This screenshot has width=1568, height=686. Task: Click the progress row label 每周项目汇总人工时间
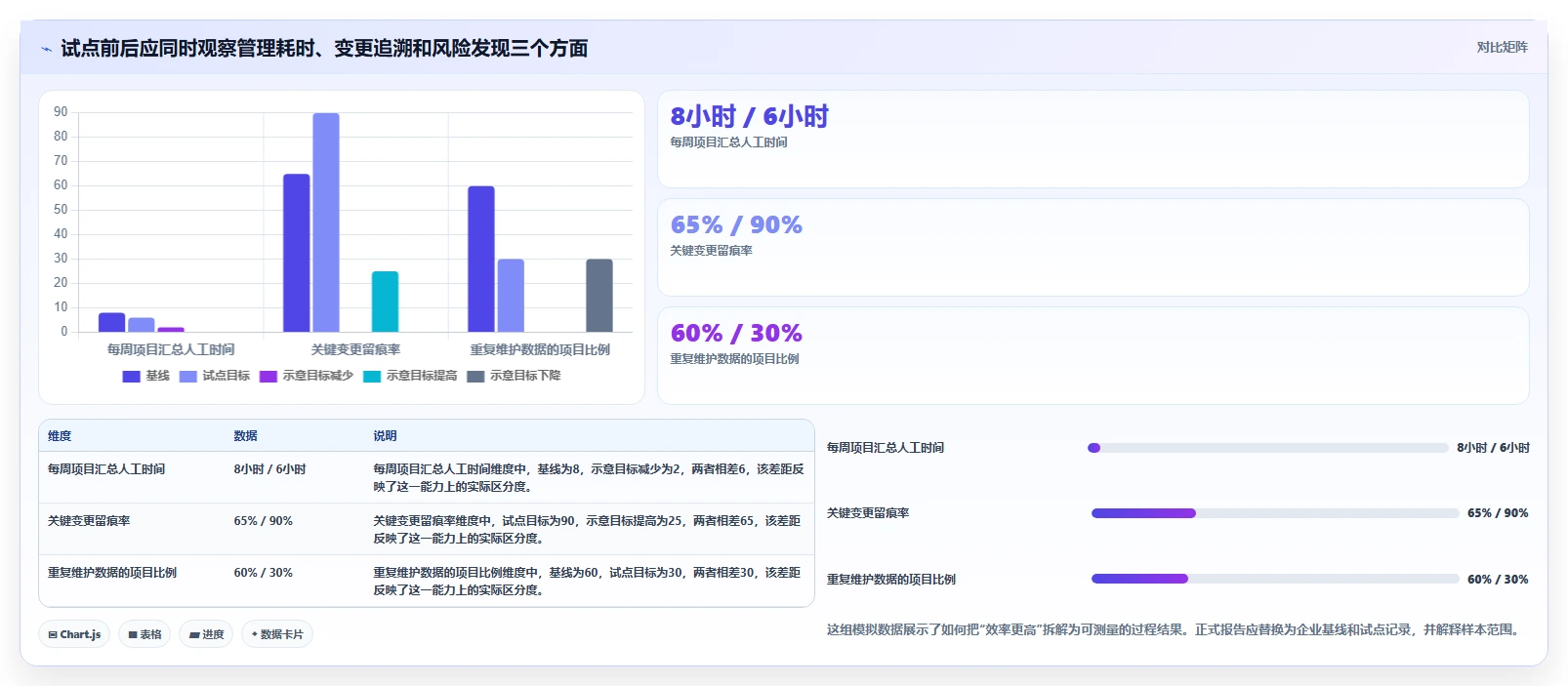[x=886, y=448]
